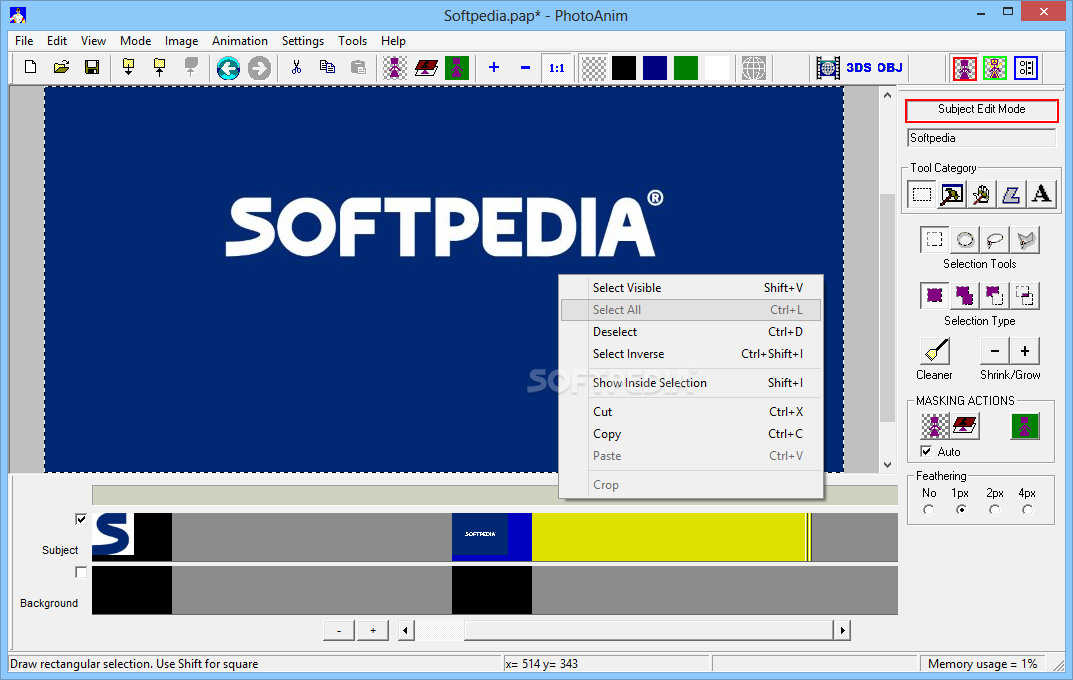Screen dimensions: 1073x680
Task: Choose the lasso selection tool
Action: (x=995, y=239)
